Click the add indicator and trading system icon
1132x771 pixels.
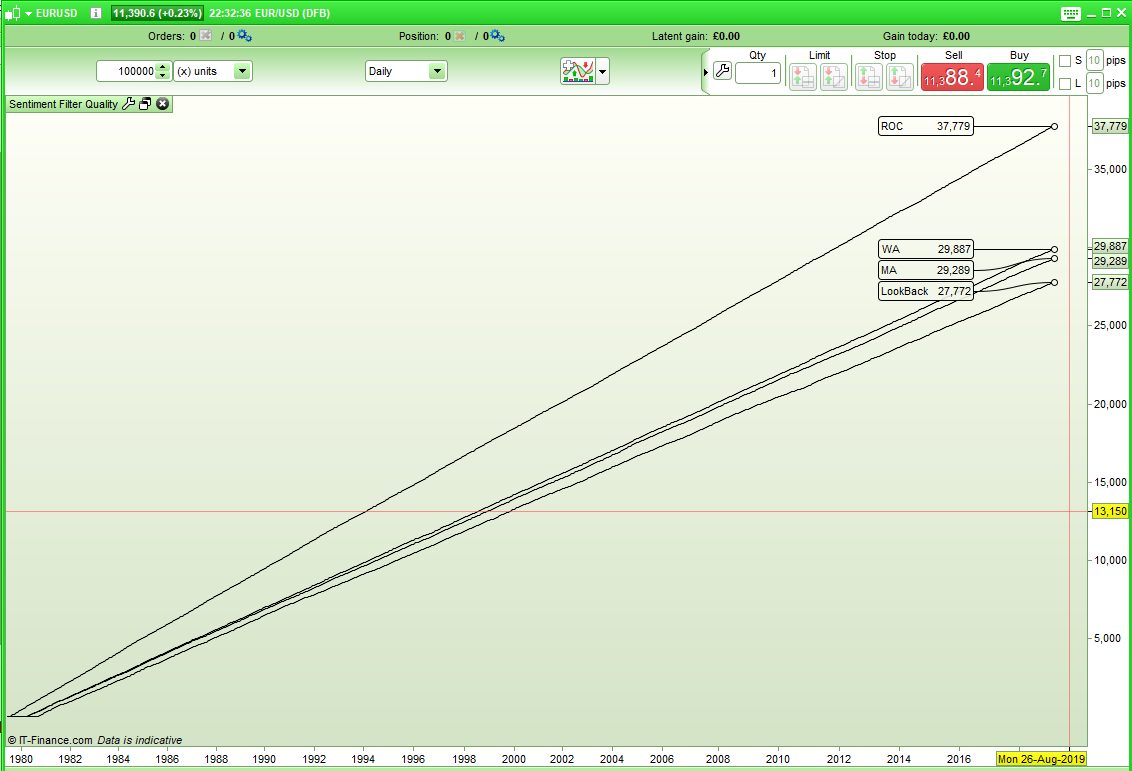(x=578, y=71)
